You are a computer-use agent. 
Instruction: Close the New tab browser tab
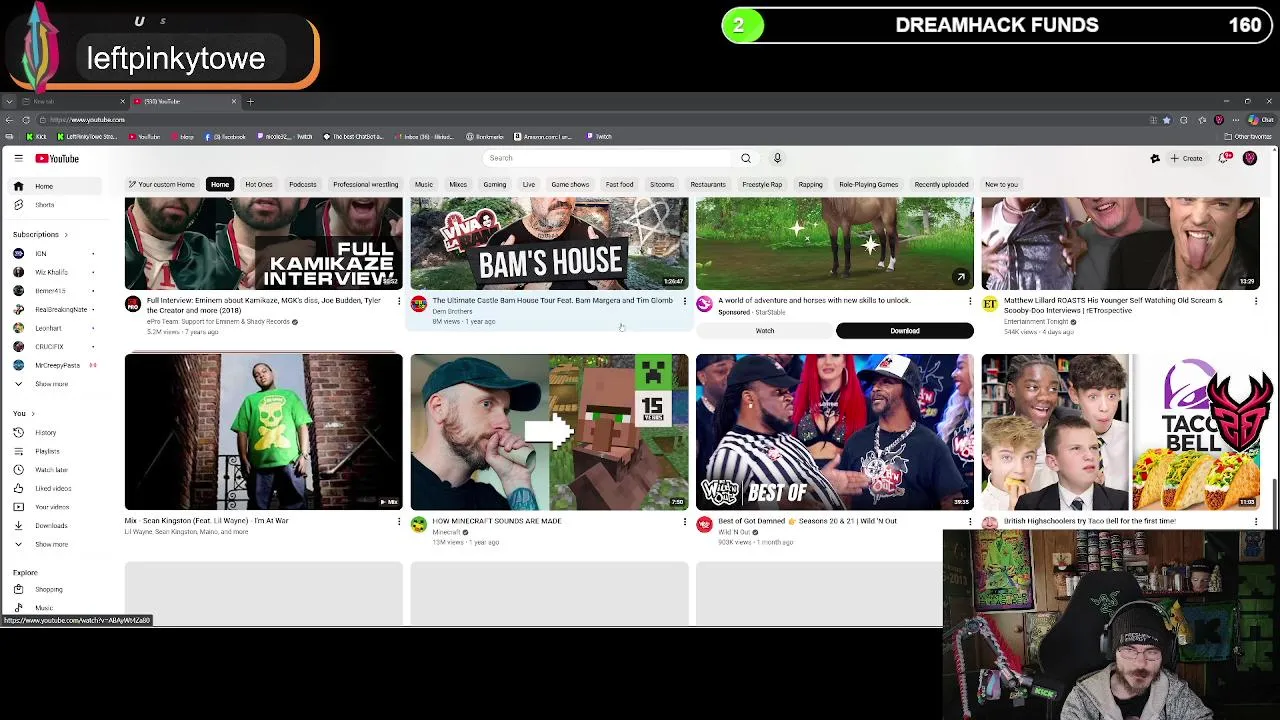[x=122, y=101]
